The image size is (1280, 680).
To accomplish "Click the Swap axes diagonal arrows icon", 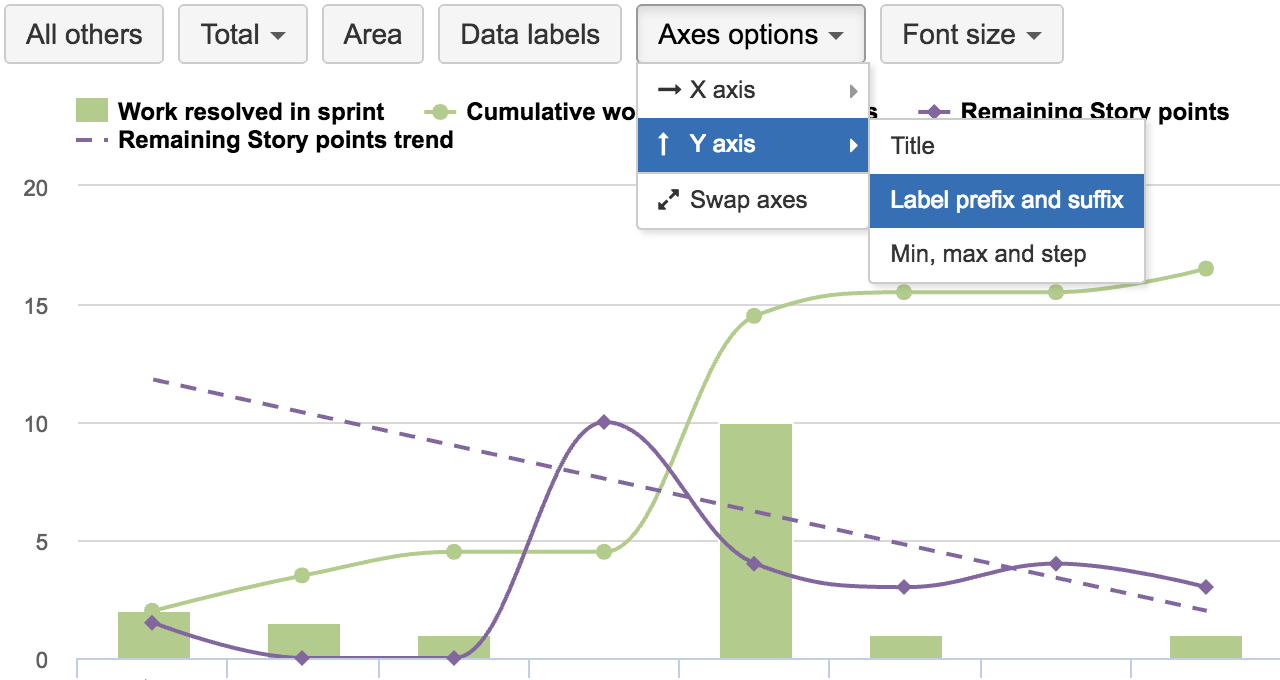I will tap(667, 200).
